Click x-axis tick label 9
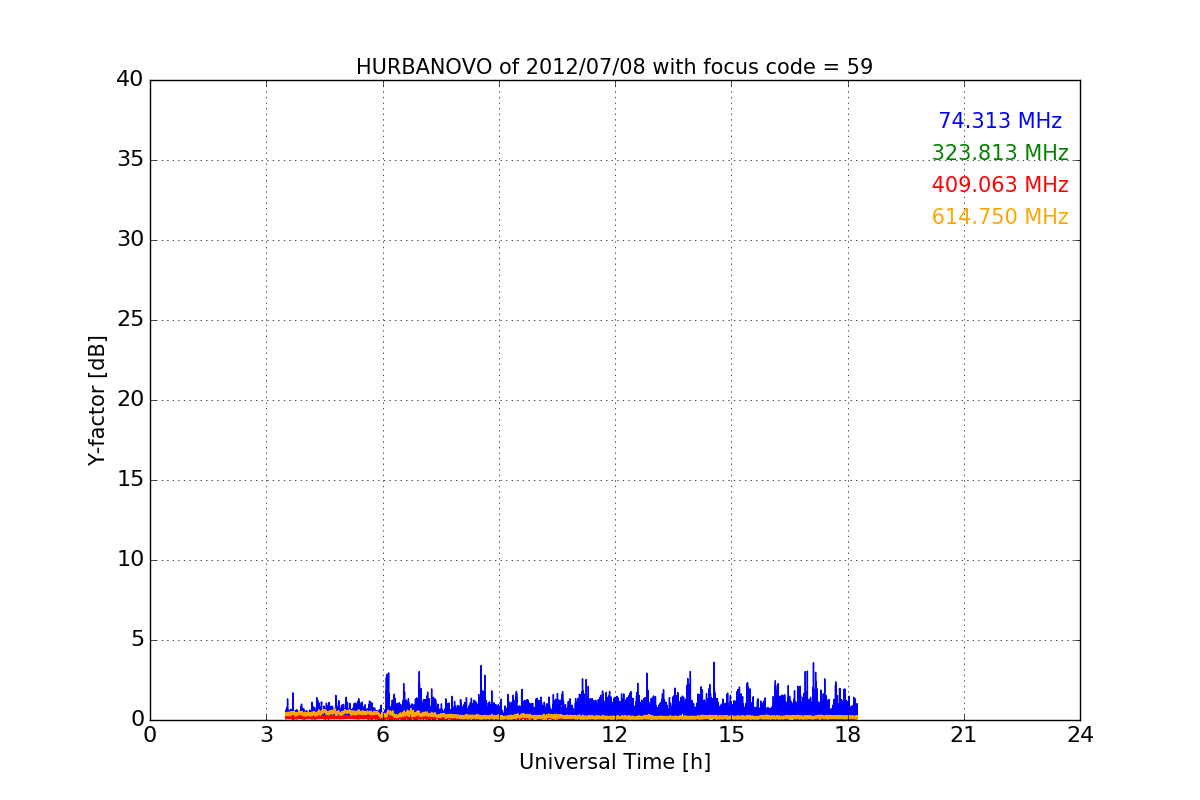Viewport: 1200px width, 800px height. (499, 735)
